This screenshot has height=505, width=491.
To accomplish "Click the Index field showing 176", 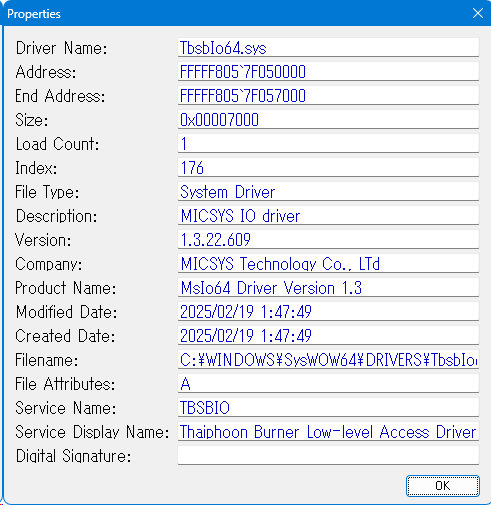I will coord(328,167).
